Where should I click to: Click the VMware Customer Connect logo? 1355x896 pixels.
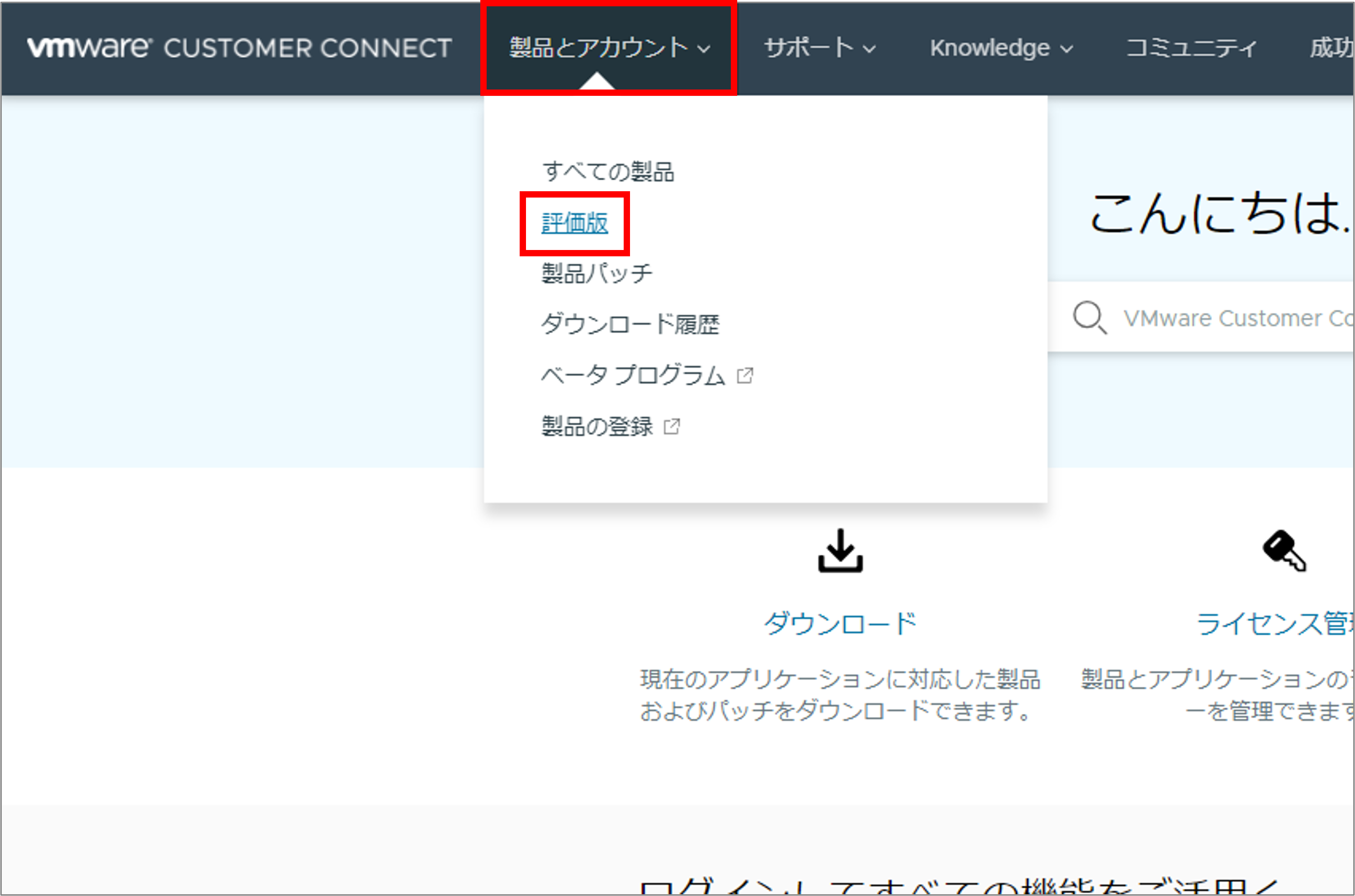click(x=239, y=48)
